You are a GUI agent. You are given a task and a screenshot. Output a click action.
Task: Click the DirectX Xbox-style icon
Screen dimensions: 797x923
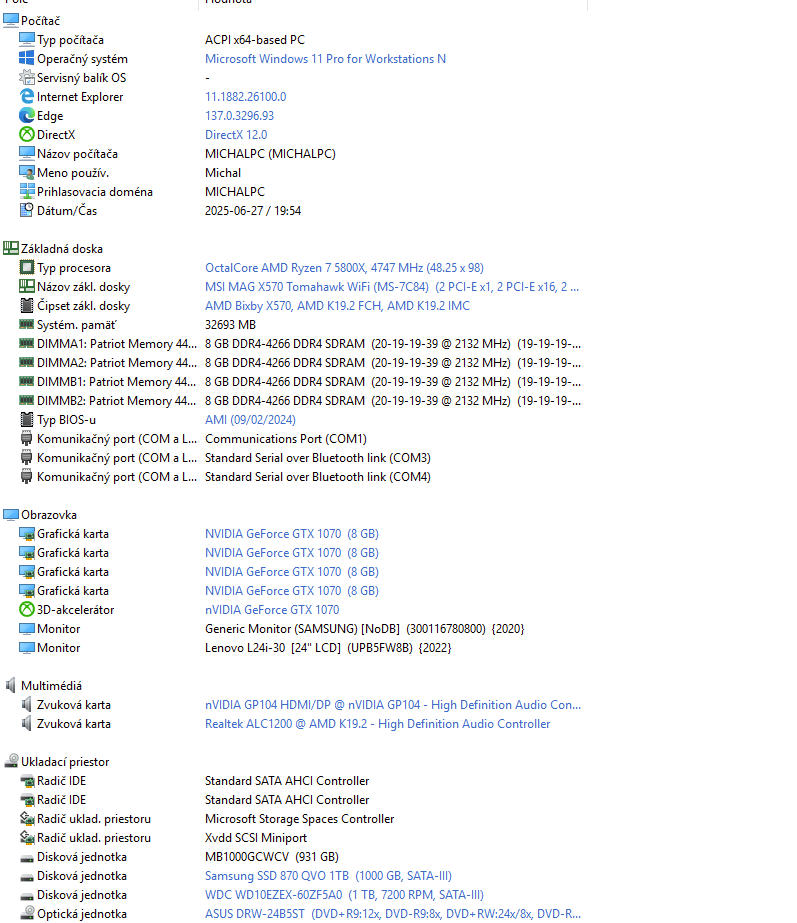point(26,134)
